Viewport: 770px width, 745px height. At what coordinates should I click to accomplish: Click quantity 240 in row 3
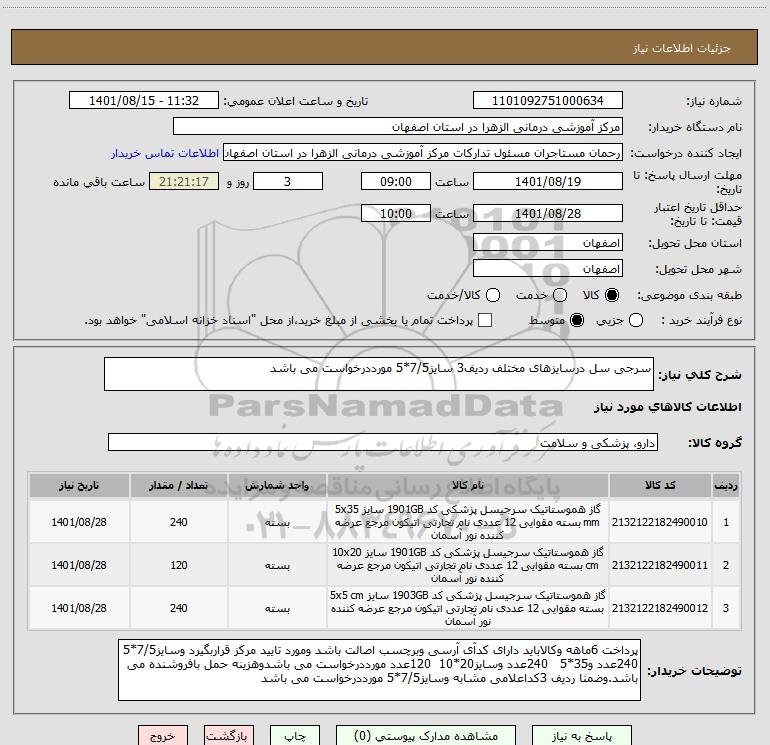(x=179, y=608)
